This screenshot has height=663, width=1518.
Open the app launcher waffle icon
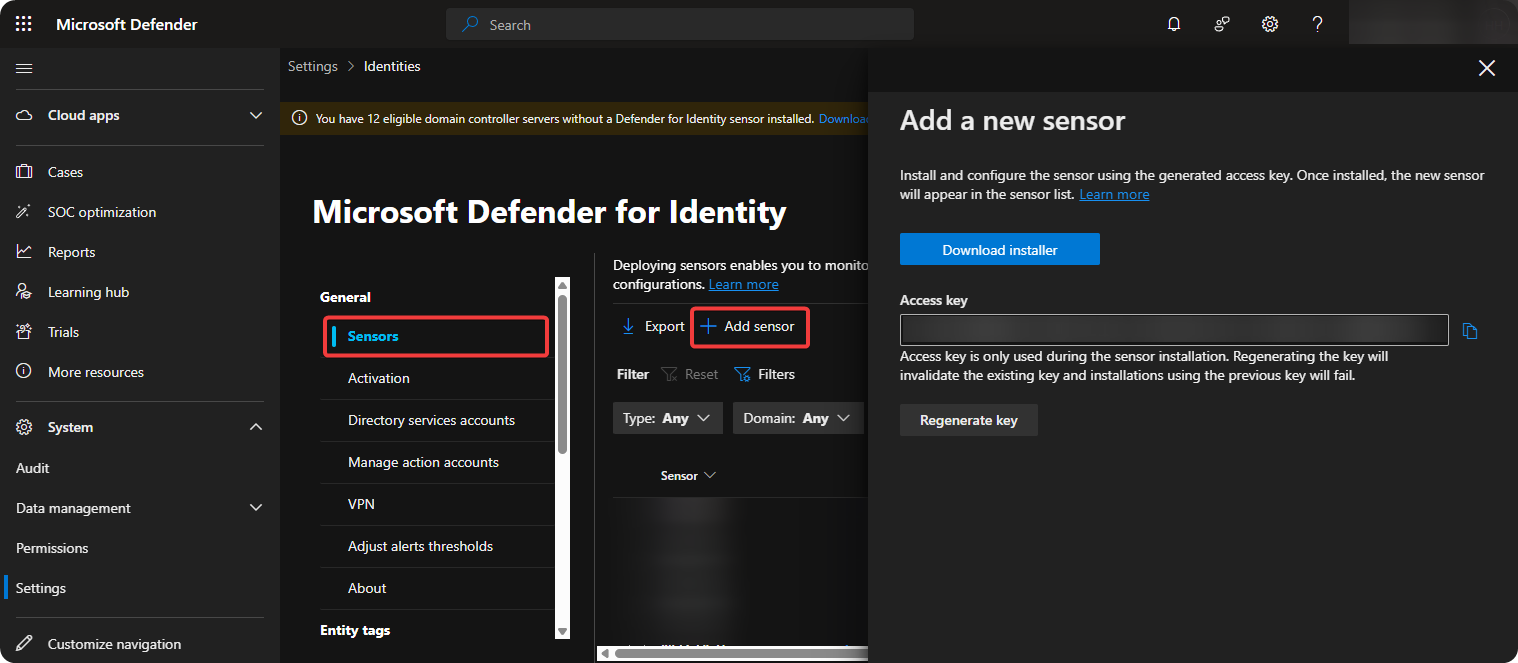click(x=24, y=24)
